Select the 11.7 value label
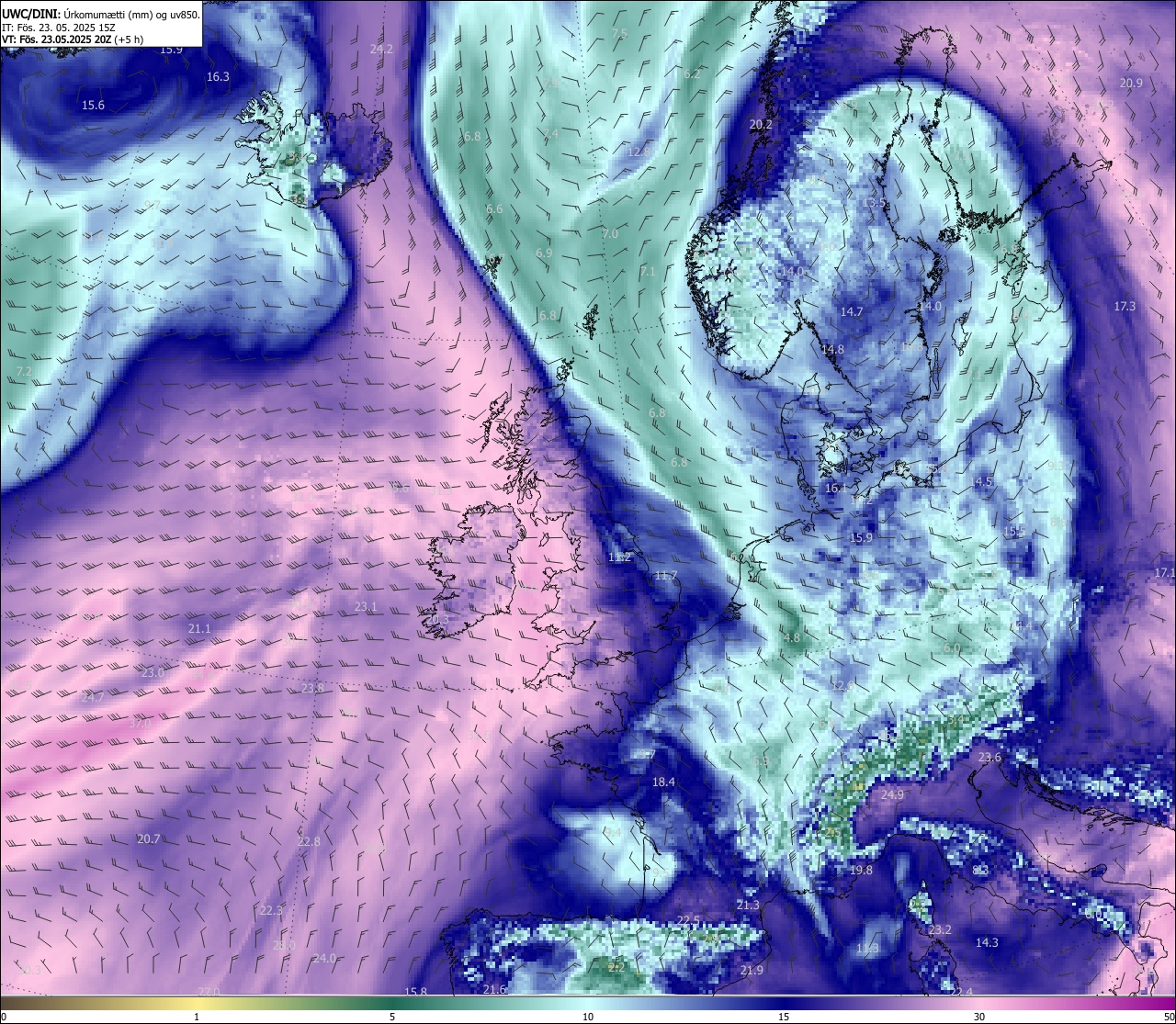1176x1024 pixels. (x=665, y=576)
